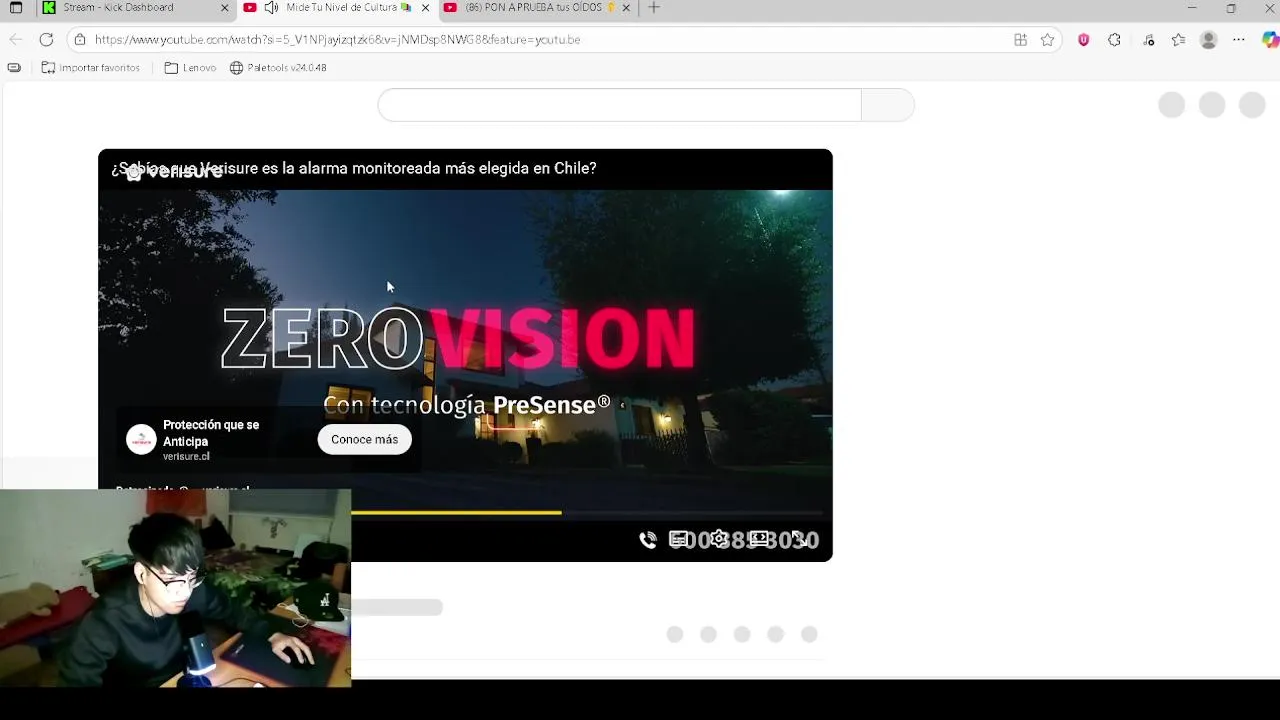Open the browser tab actions menu icon
Viewport: 1280px width, 720px height.
[16, 8]
